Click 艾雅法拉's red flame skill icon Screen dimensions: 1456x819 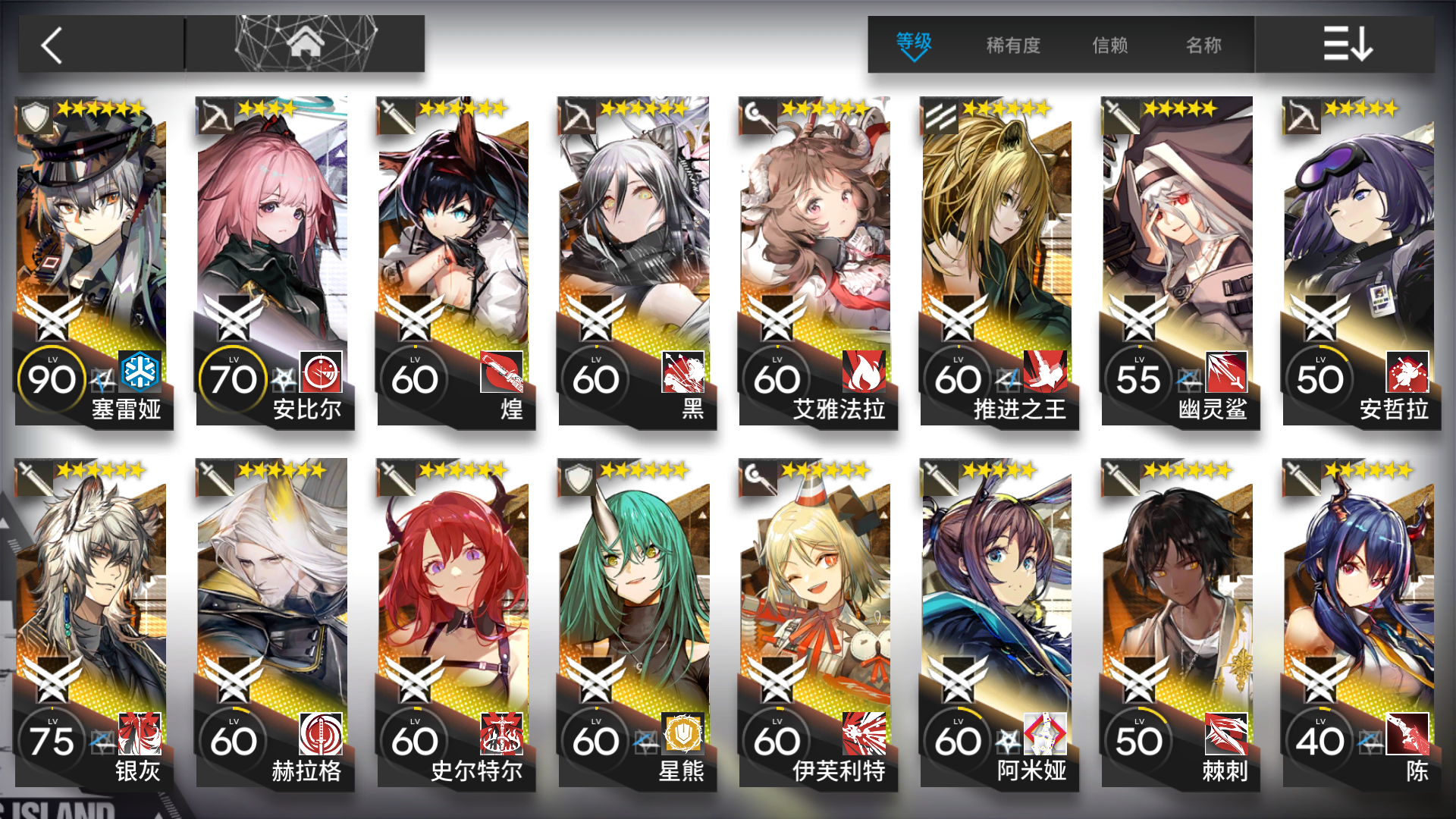click(864, 372)
